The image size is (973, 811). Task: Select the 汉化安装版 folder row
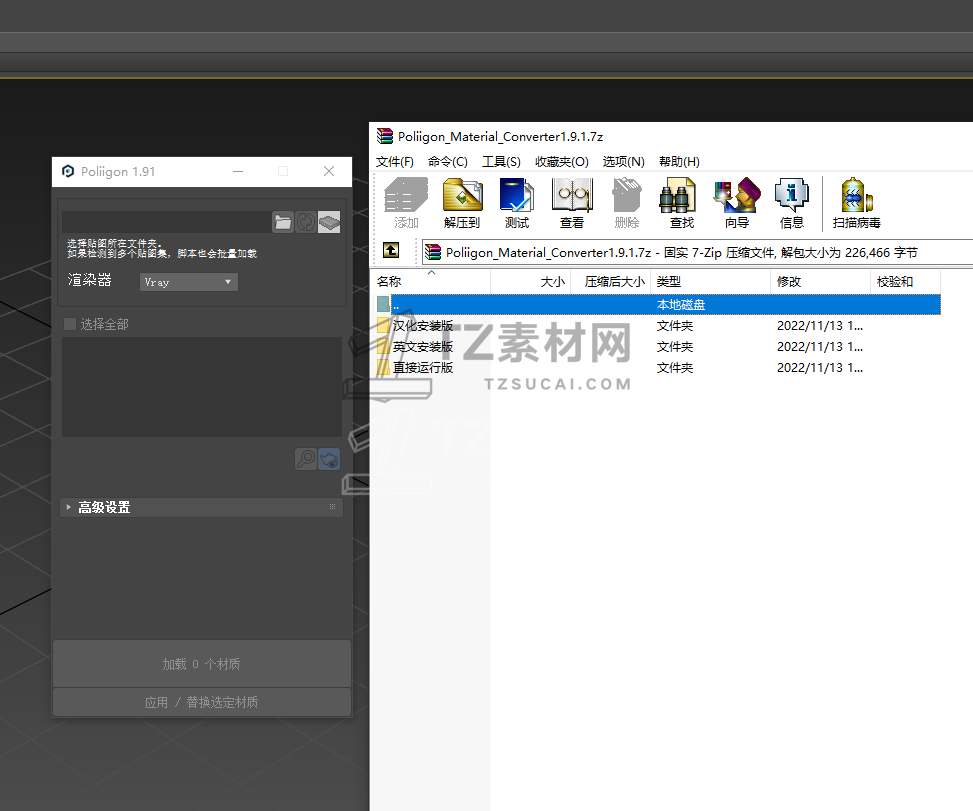pos(658,326)
